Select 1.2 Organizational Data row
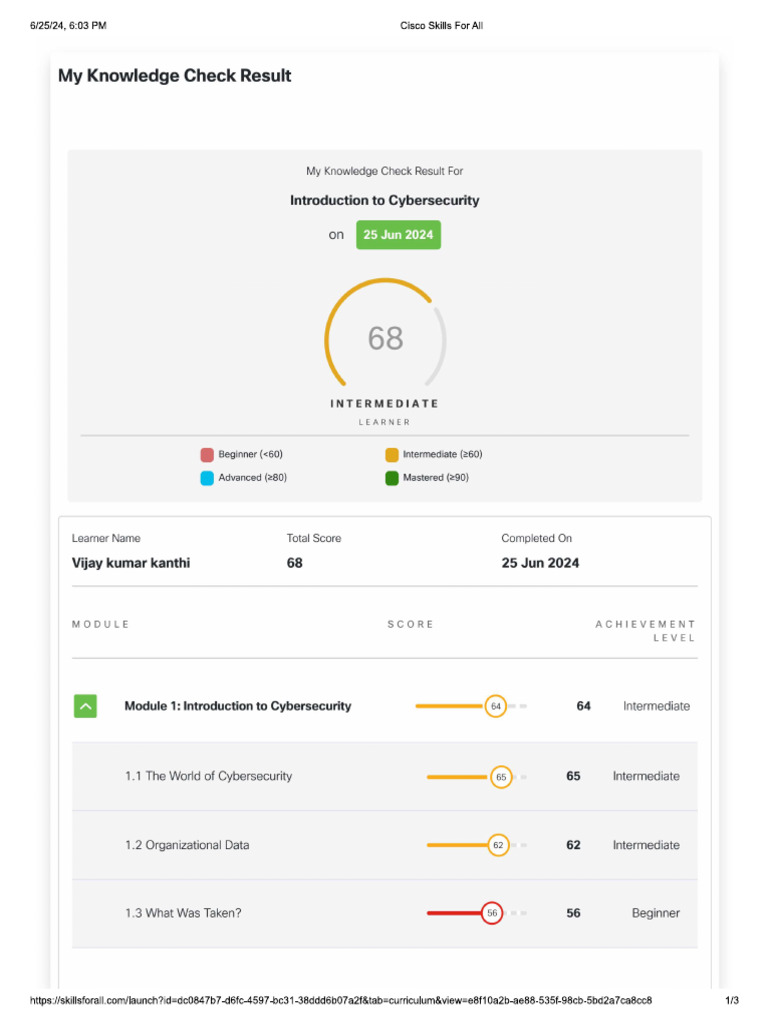The image size is (768, 1024). [x=385, y=845]
